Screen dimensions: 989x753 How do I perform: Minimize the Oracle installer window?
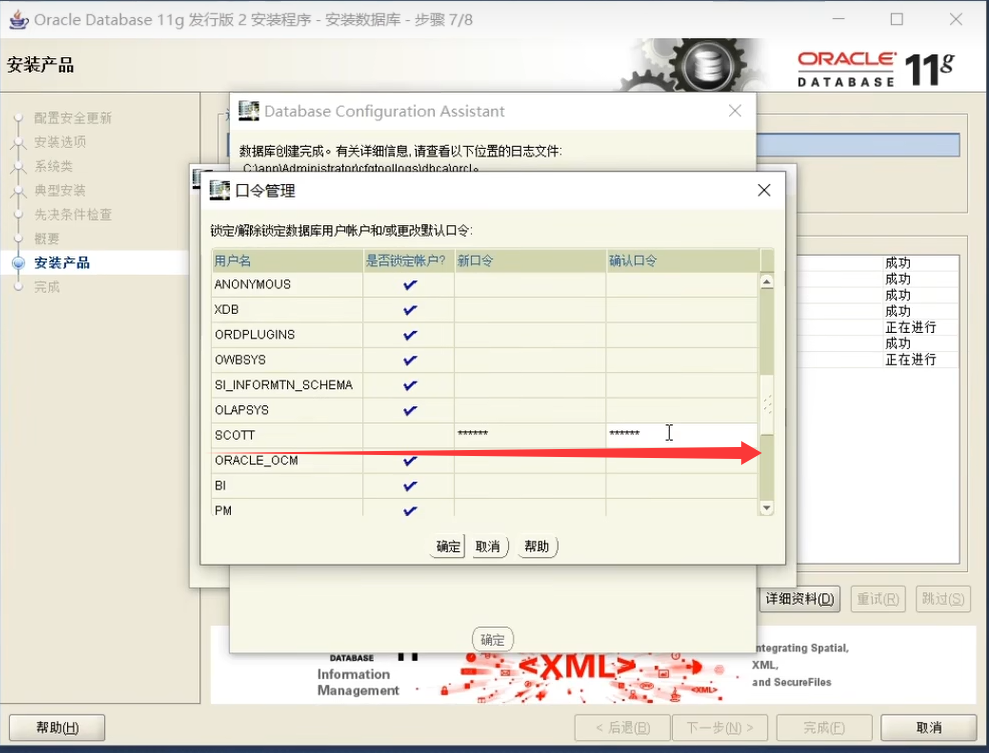tap(838, 20)
